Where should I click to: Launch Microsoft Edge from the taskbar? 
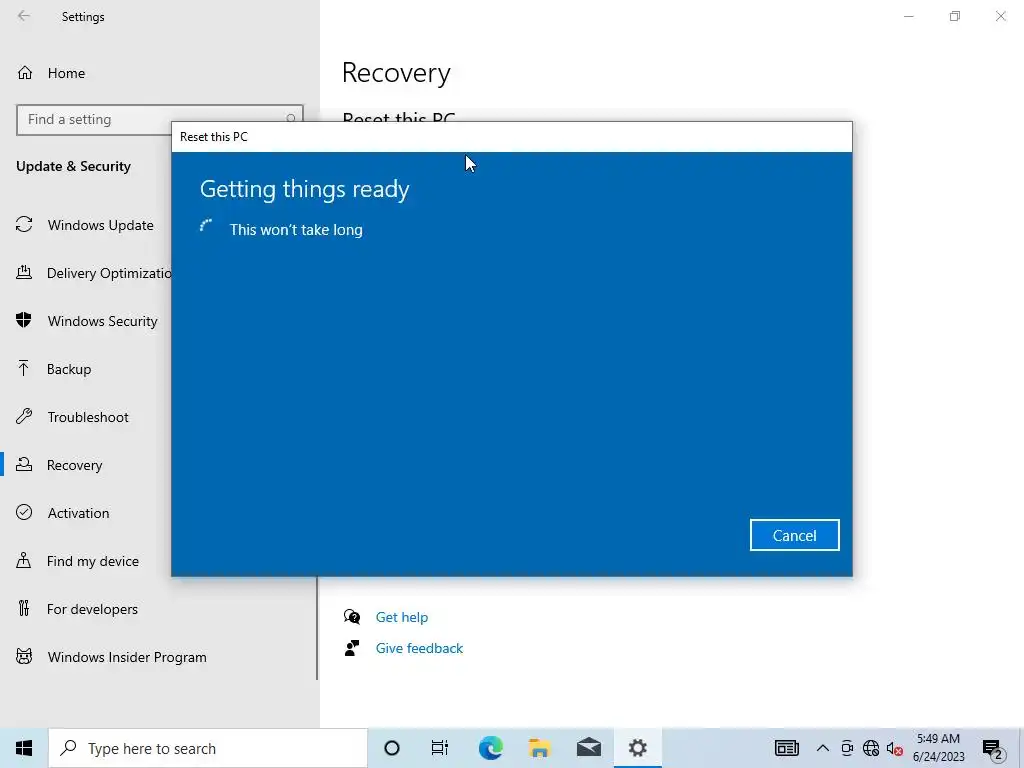[x=490, y=748]
